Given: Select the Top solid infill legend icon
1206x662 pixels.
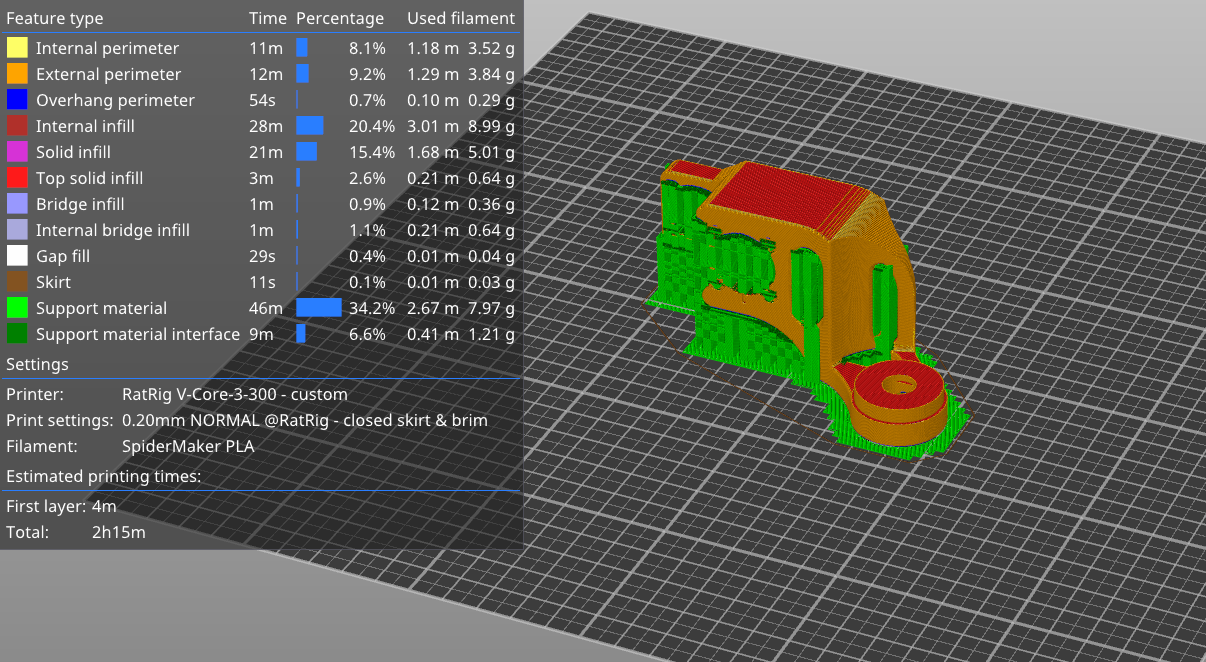Looking at the screenshot, I should tap(21, 178).
